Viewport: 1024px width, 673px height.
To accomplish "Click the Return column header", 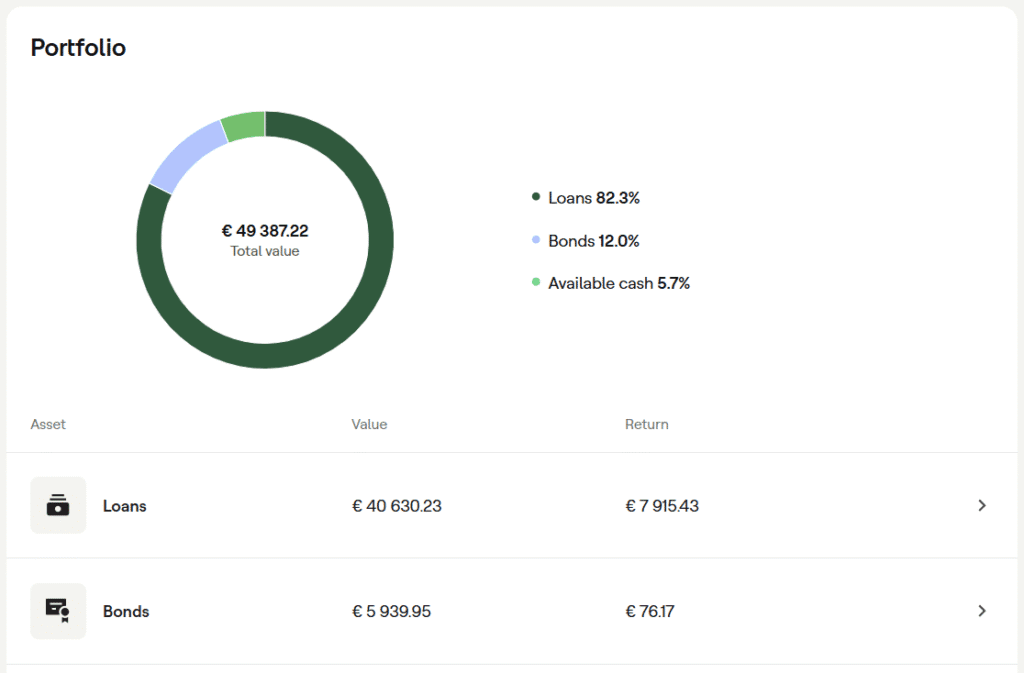I will [x=647, y=424].
